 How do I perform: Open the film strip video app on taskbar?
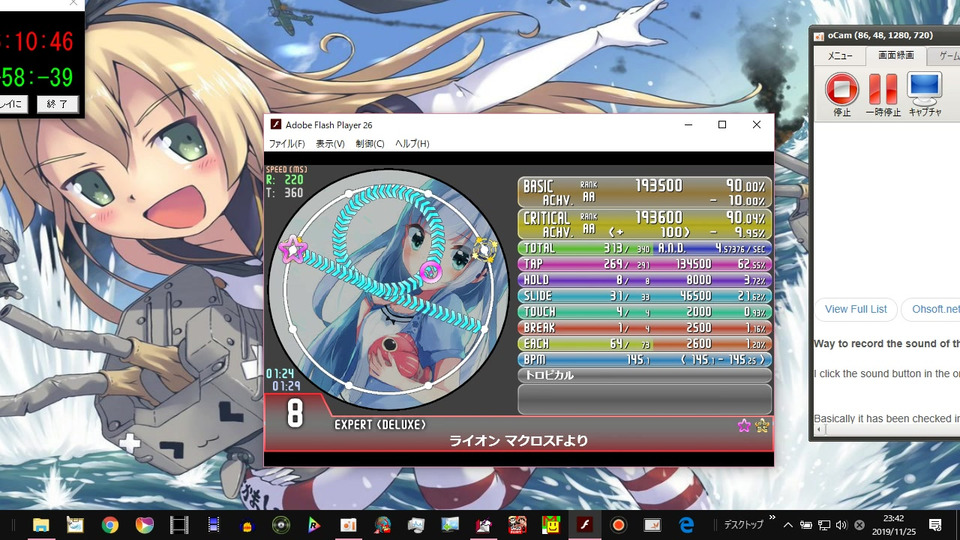179,525
